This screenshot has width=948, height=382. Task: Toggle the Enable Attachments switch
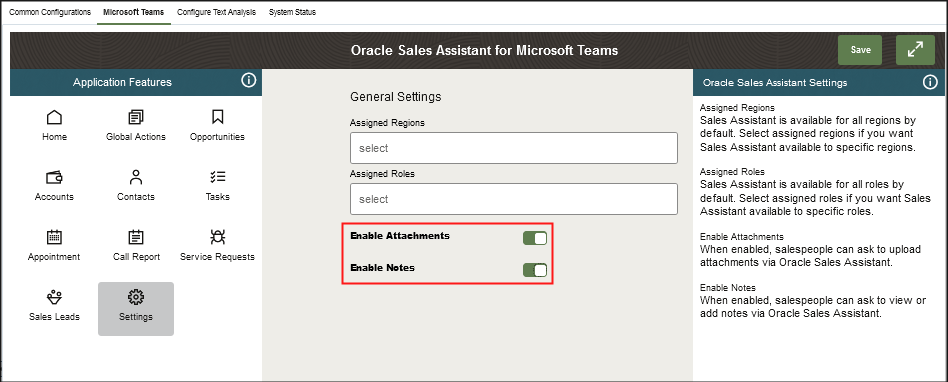tap(535, 238)
